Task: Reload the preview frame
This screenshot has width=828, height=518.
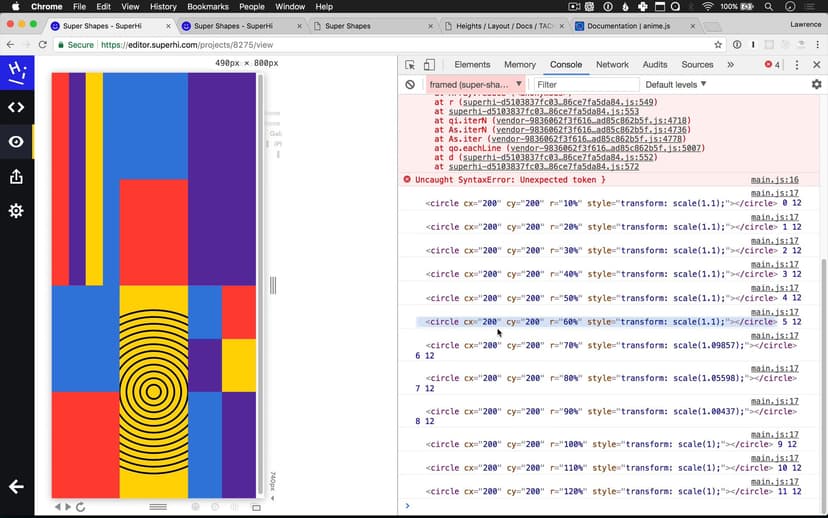Action: pyautogui.click(x=80, y=507)
